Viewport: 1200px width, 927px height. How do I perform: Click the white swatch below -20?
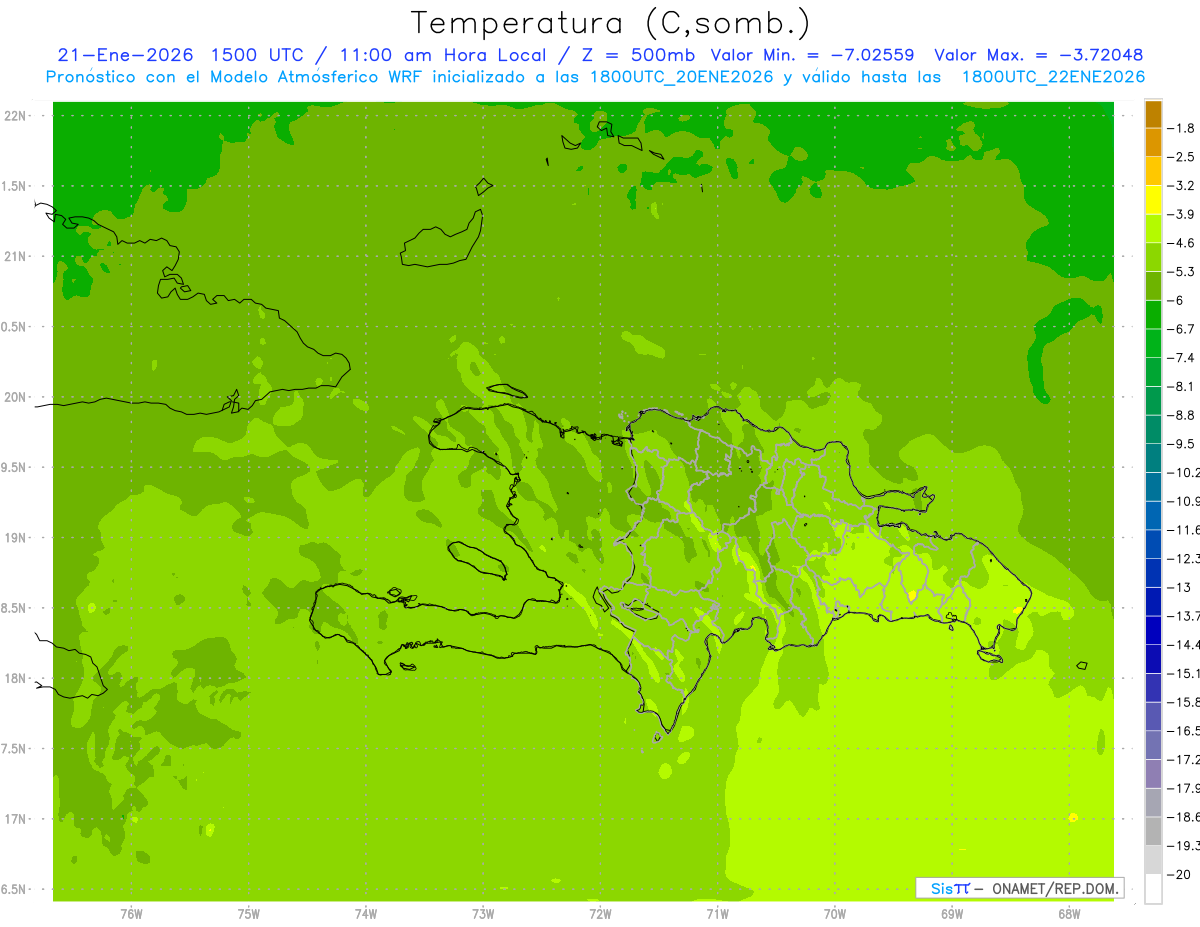coord(1153,889)
